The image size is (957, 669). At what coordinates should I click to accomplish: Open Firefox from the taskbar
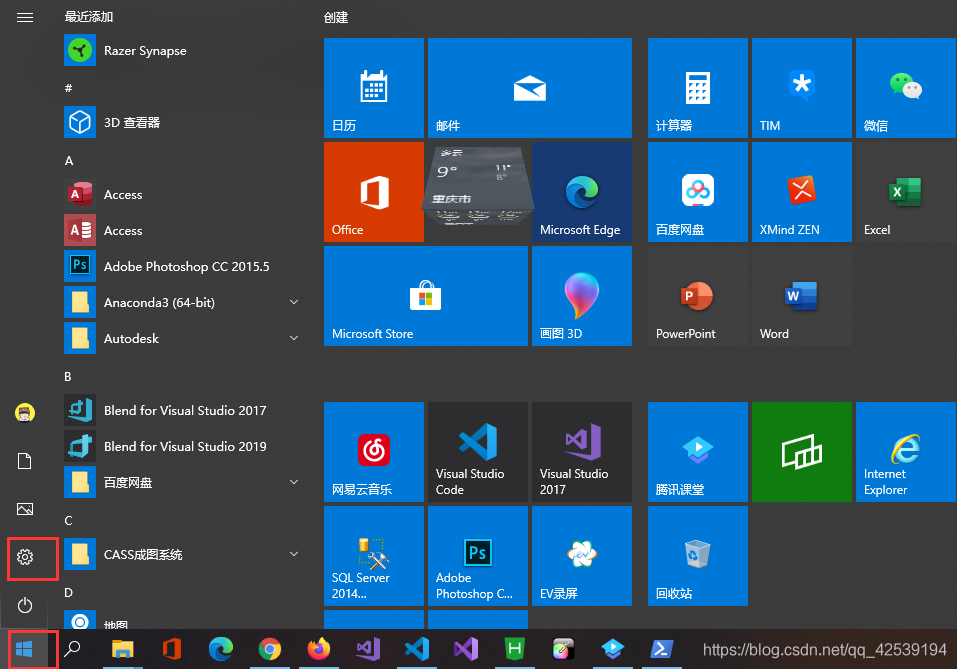(319, 649)
